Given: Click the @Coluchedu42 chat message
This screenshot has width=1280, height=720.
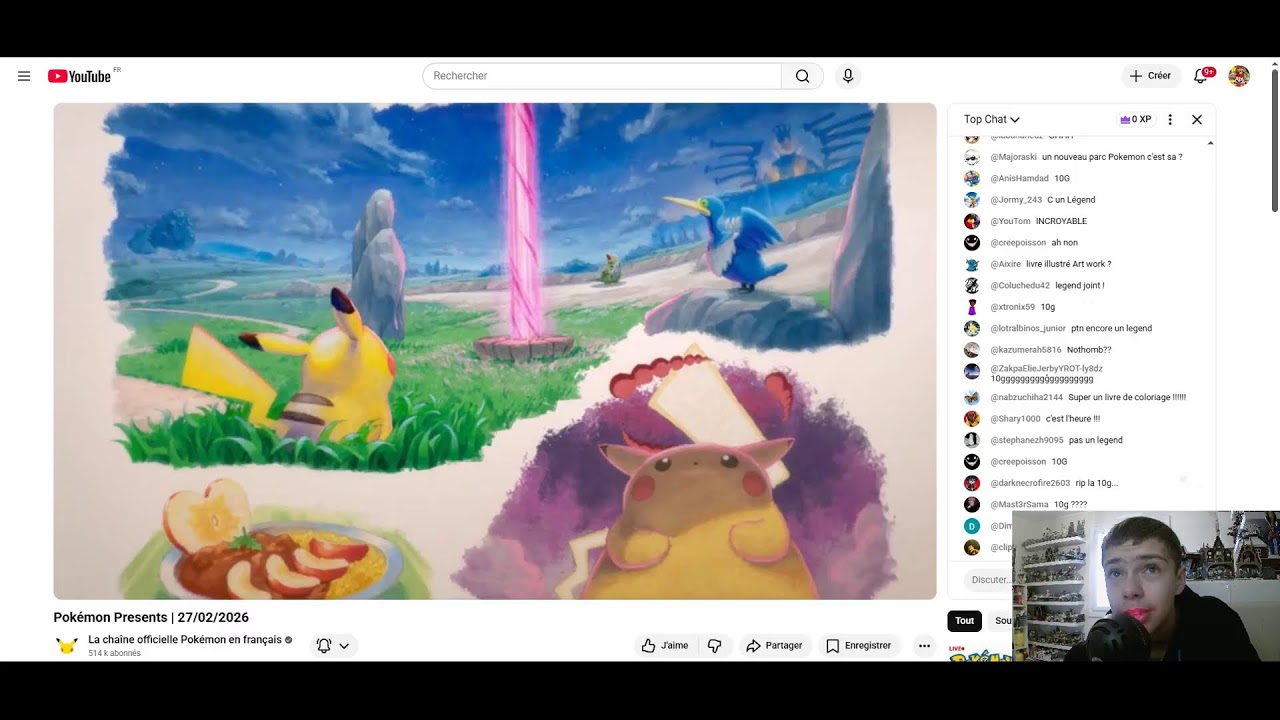Looking at the screenshot, I should point(1080,286).
